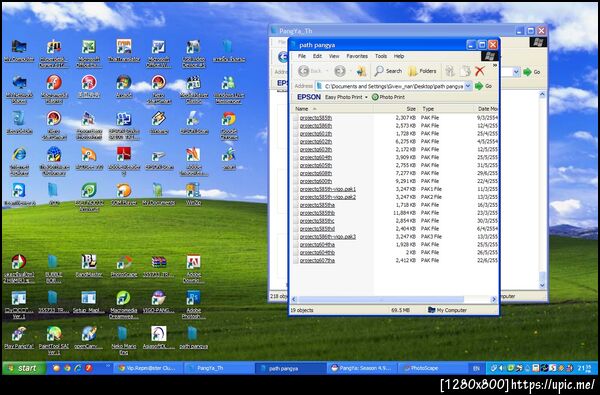600x395 pixels.
Task: Select the Adobe Photoshop desktop shortcut
Action: pyautogui.click(x=193, y=305)
